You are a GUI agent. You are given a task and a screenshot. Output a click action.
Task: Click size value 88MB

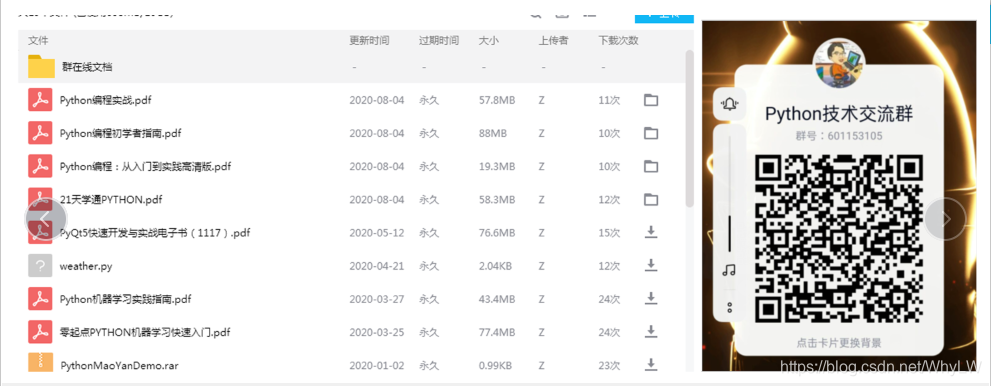click(493, 133)
